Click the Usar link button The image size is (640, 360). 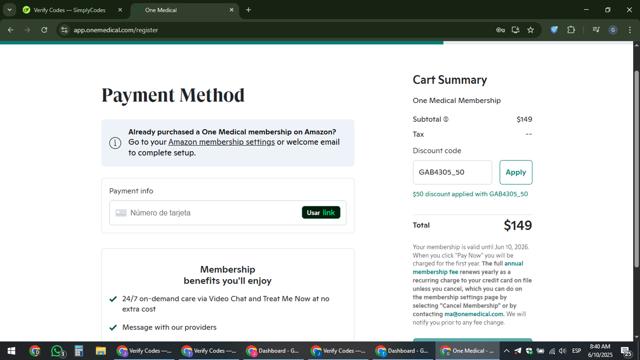(x=321, y=213)
